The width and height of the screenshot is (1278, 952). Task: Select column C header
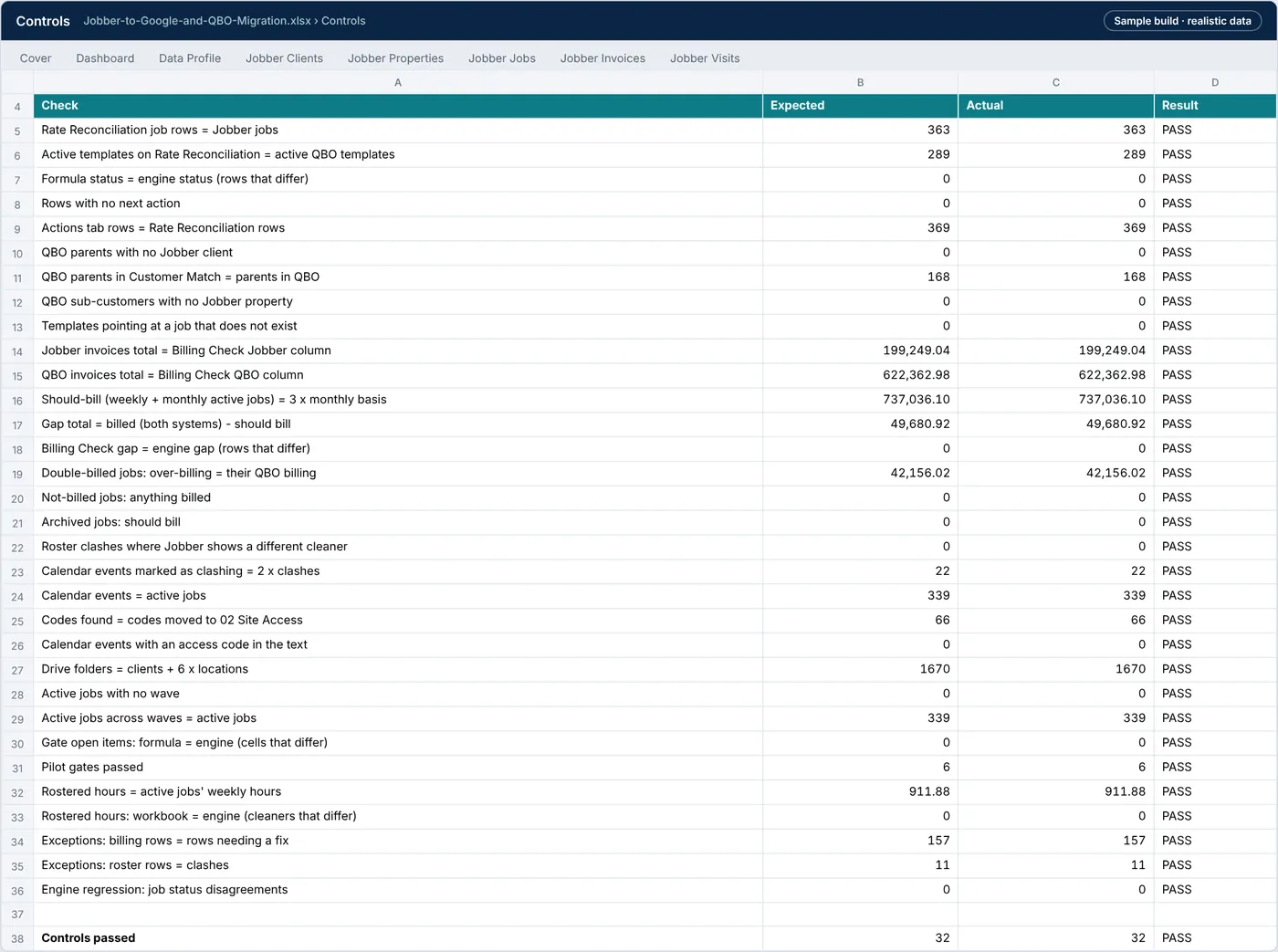(x=1056, y=82)
